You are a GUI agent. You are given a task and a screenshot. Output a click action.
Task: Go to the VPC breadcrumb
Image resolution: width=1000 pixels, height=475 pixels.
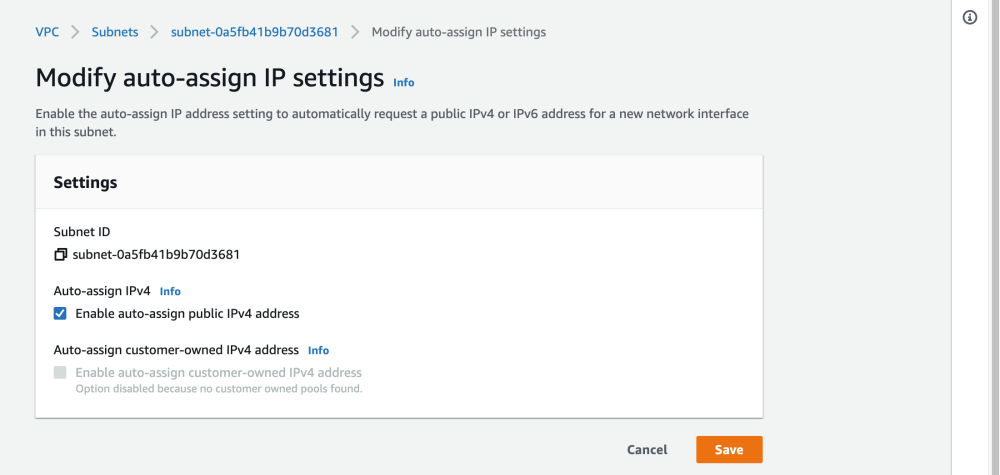47,32
